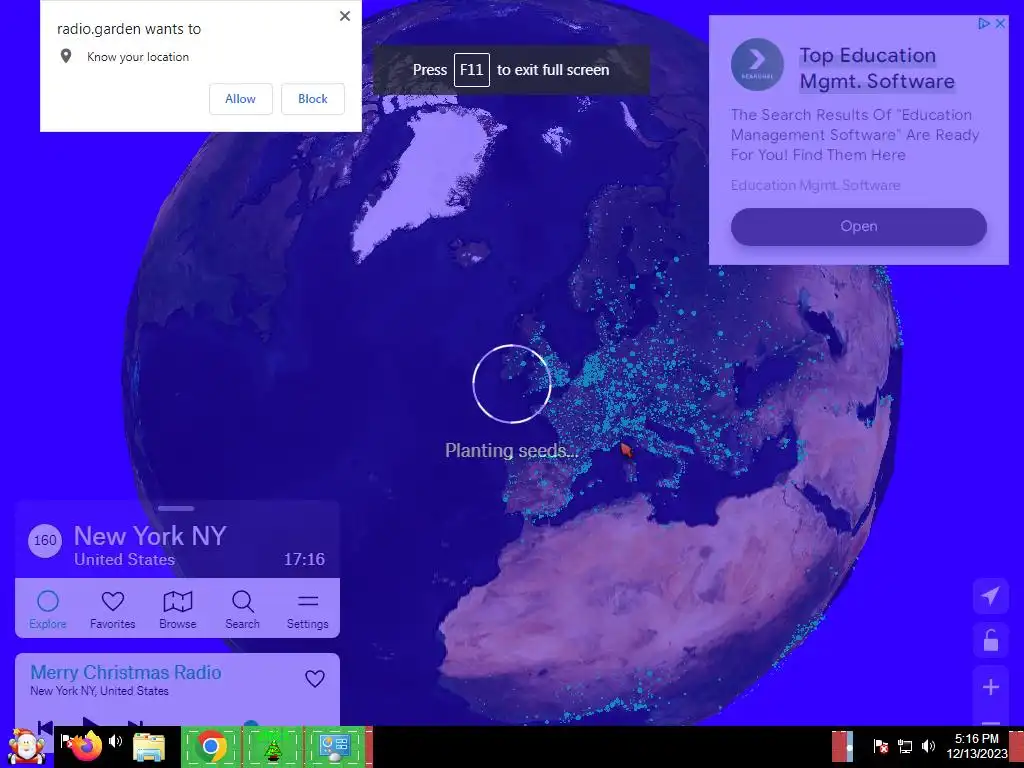Switch to the Browse tab

click(178, 609)
